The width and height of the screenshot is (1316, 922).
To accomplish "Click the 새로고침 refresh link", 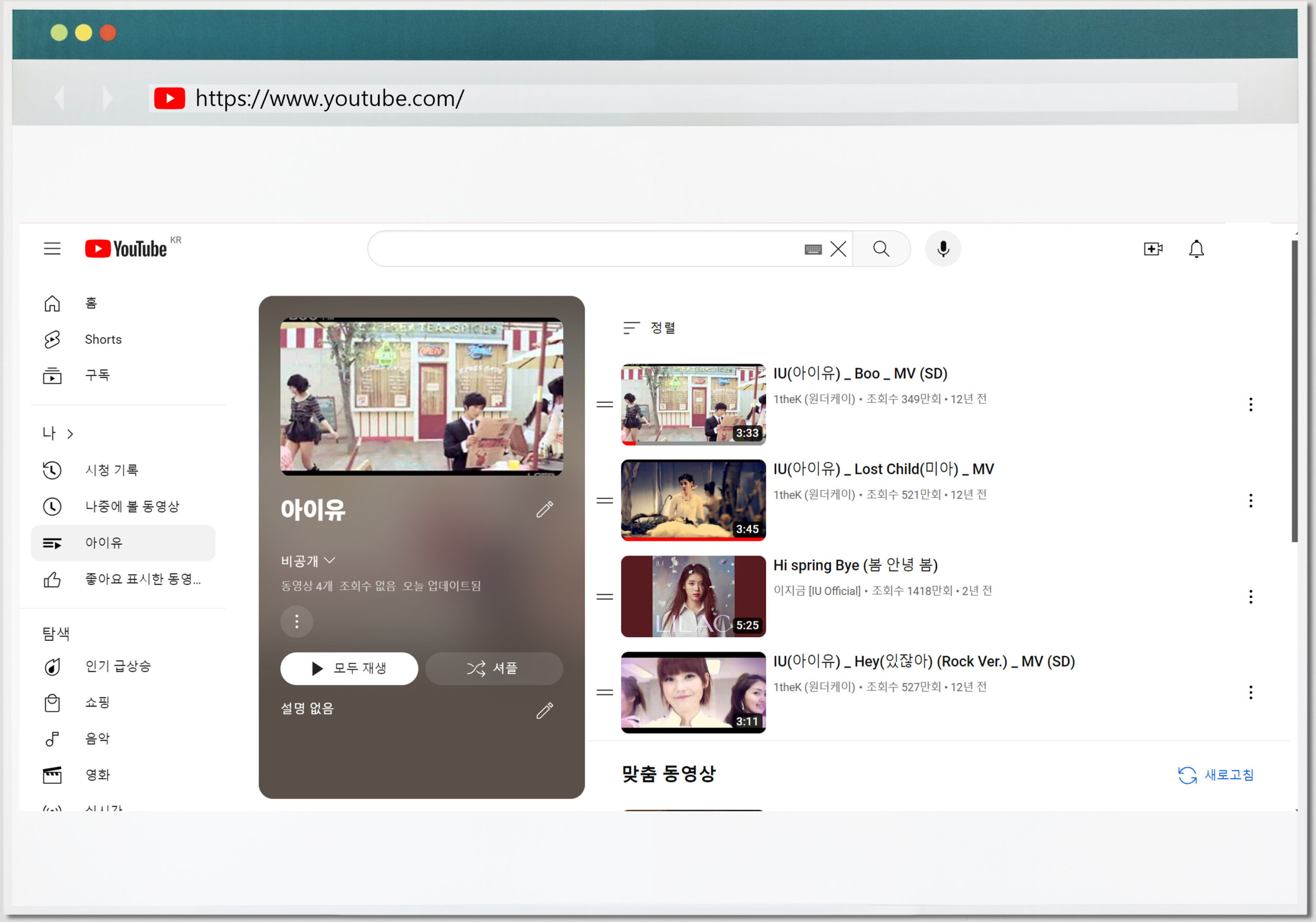I will click(x=1216, y=775).
